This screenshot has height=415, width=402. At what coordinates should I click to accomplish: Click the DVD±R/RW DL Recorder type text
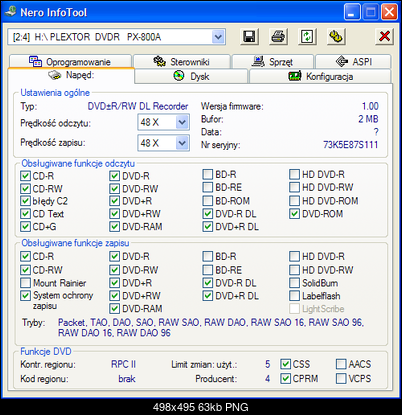coord(138,106)
